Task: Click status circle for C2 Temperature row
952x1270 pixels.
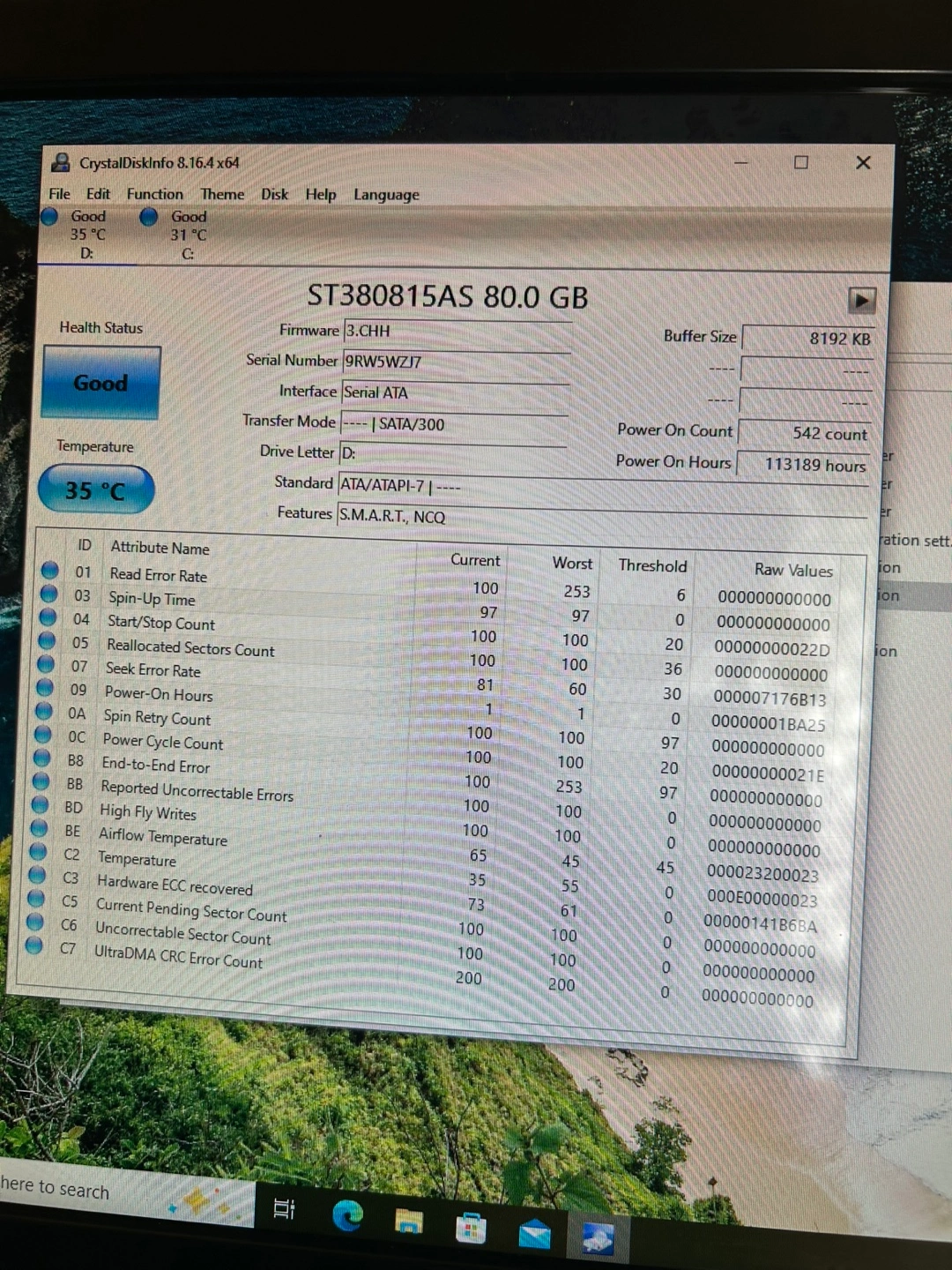Action: pos(39,851)
